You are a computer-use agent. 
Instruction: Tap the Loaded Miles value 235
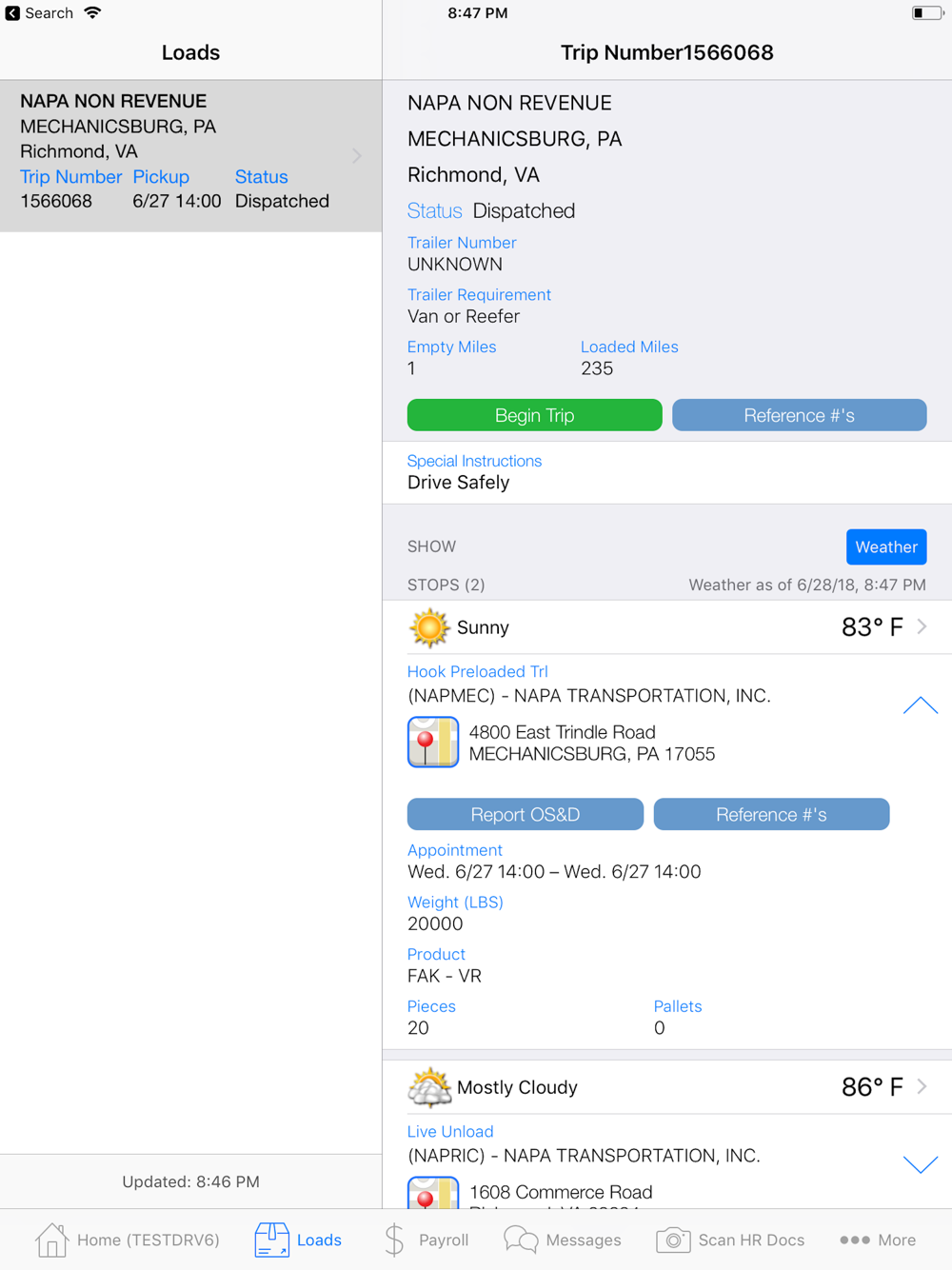coord(597,368)
